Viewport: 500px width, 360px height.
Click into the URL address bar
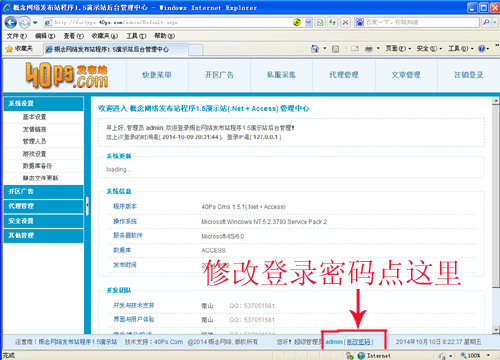167,23
